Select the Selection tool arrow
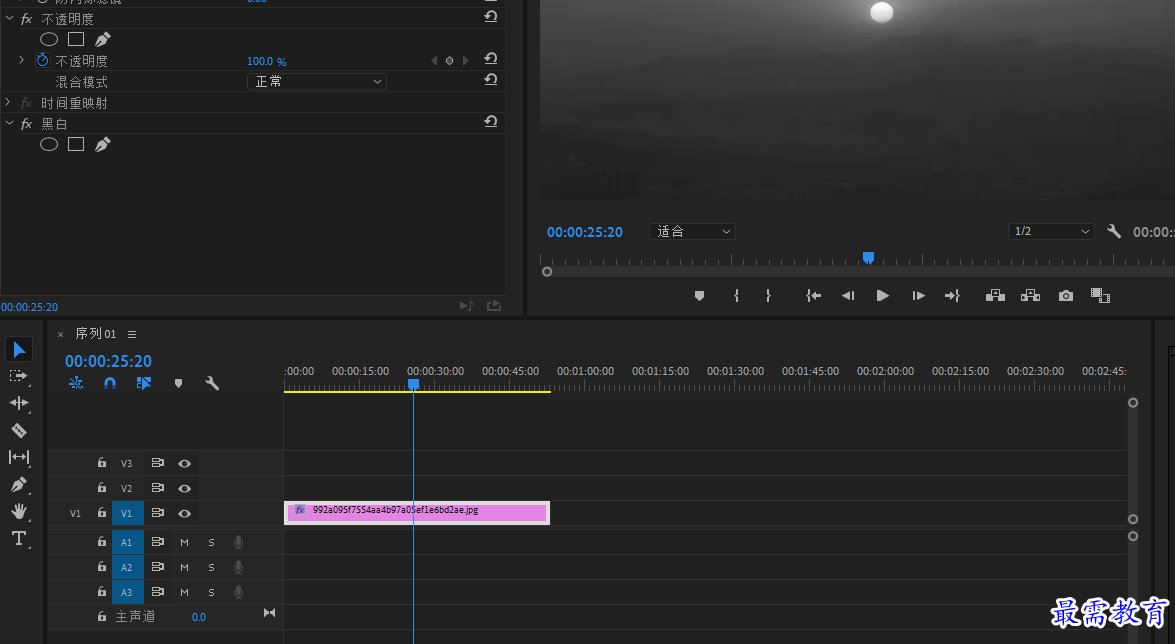 click(x=19, y=349)
